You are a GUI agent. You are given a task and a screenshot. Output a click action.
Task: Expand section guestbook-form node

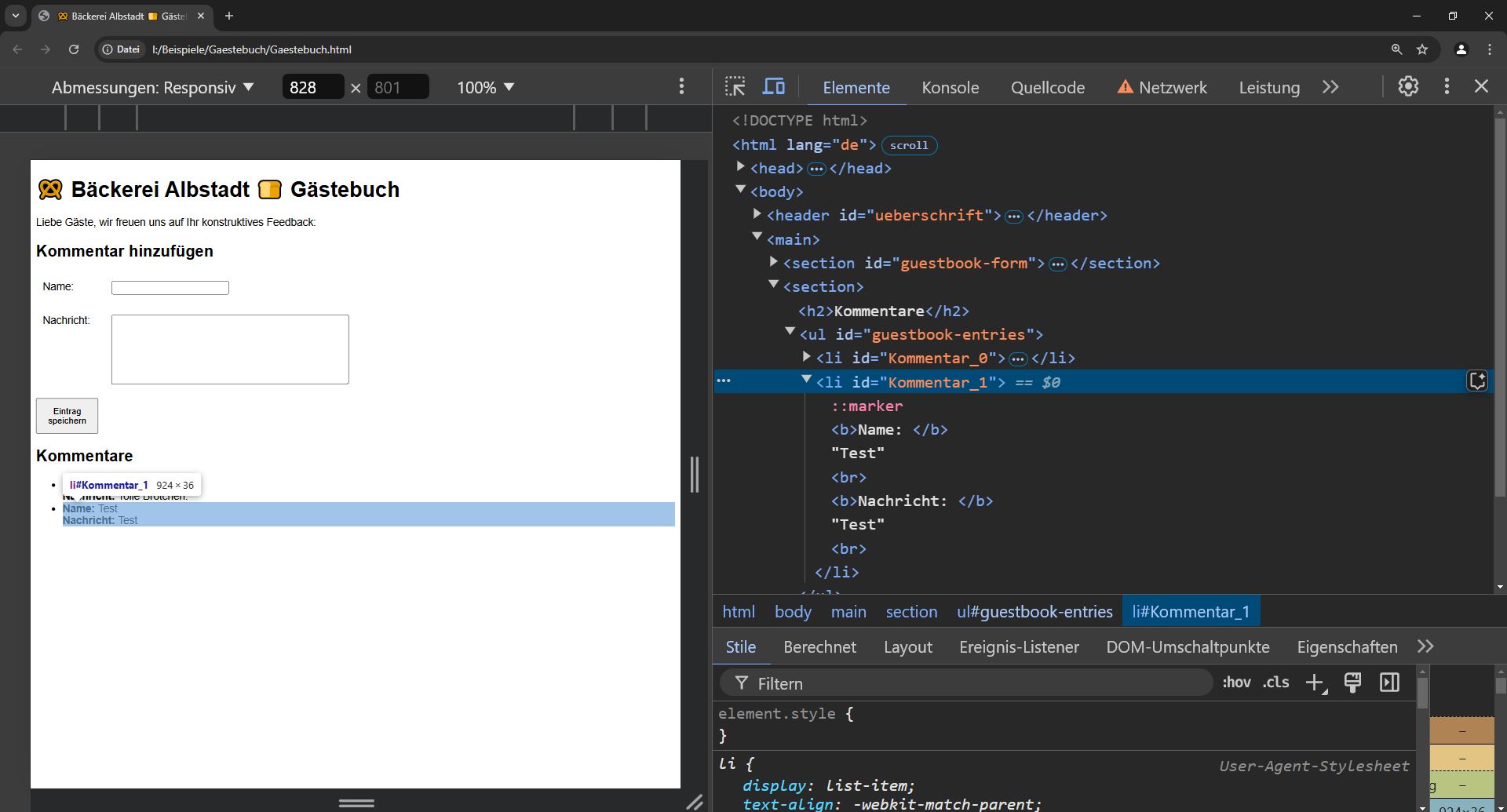(x=773, y=262)
